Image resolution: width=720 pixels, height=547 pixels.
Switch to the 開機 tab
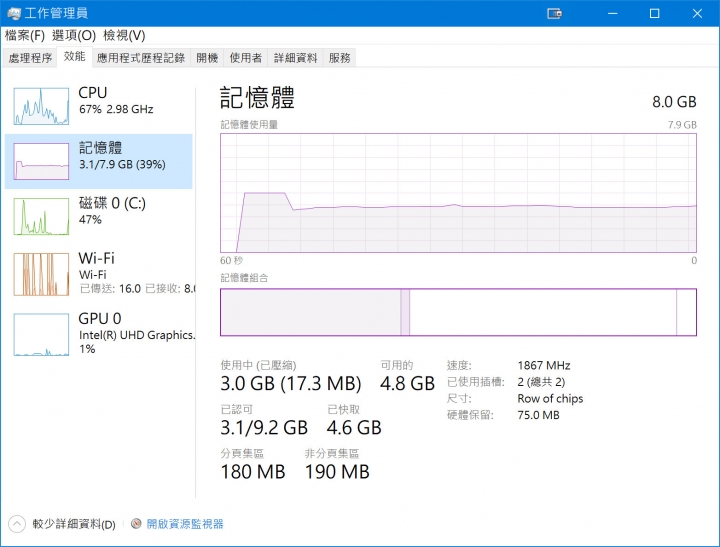click(x=207, y=58)
